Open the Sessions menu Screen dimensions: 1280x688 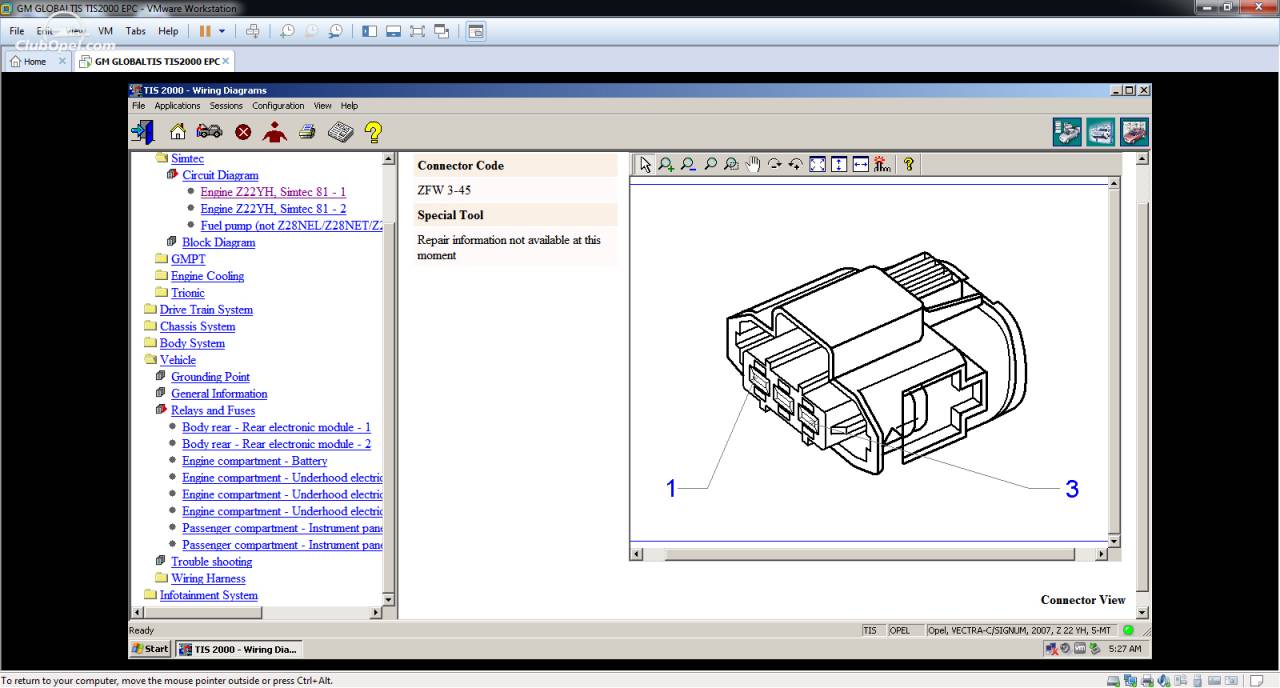(226, 105)
